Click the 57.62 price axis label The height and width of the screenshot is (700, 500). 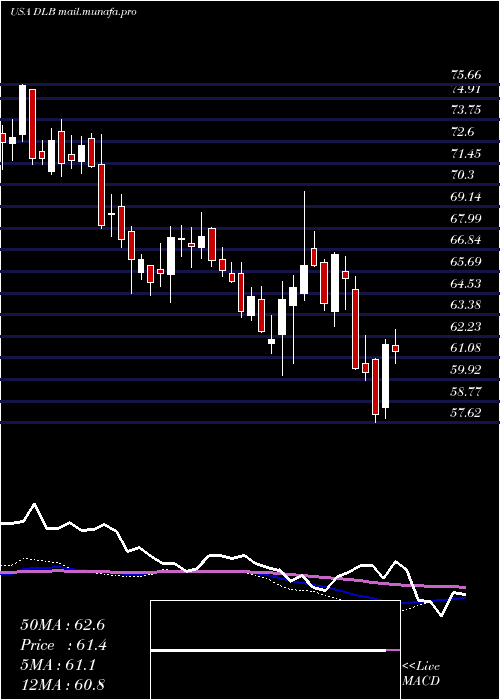pyautogui.click(x=466, y=412)
